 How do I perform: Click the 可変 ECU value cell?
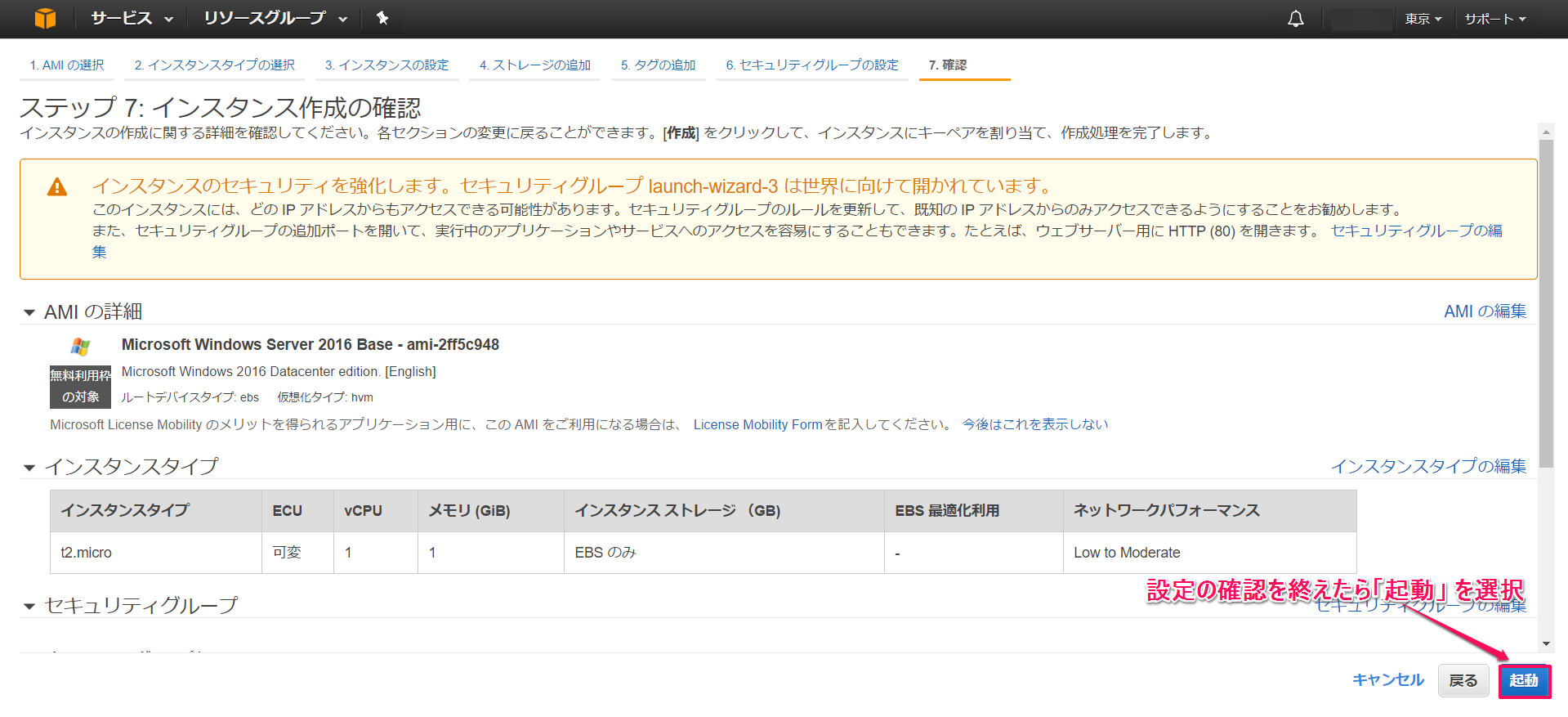297,553
